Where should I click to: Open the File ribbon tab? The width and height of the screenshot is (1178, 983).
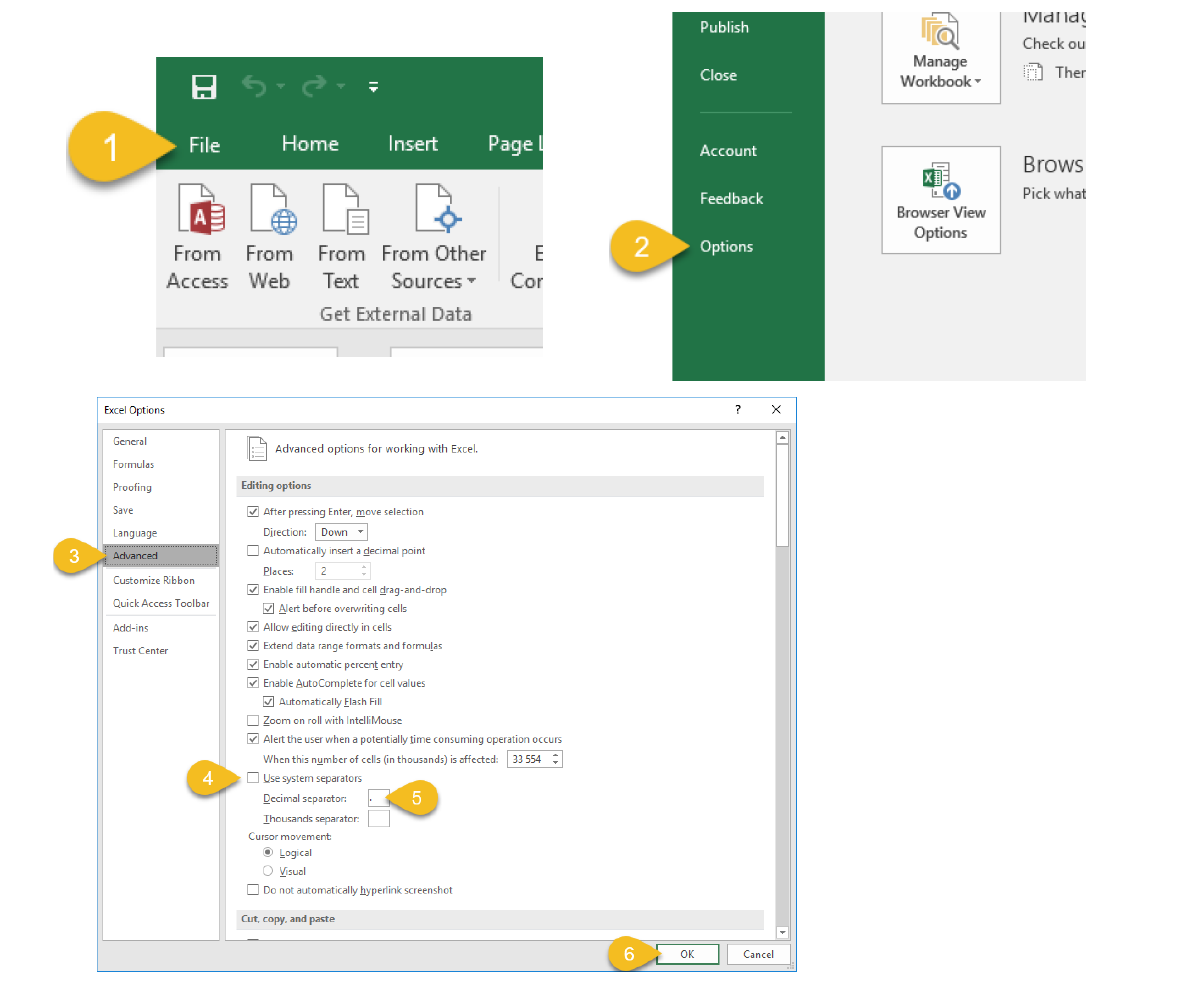[x=204, y=145]
